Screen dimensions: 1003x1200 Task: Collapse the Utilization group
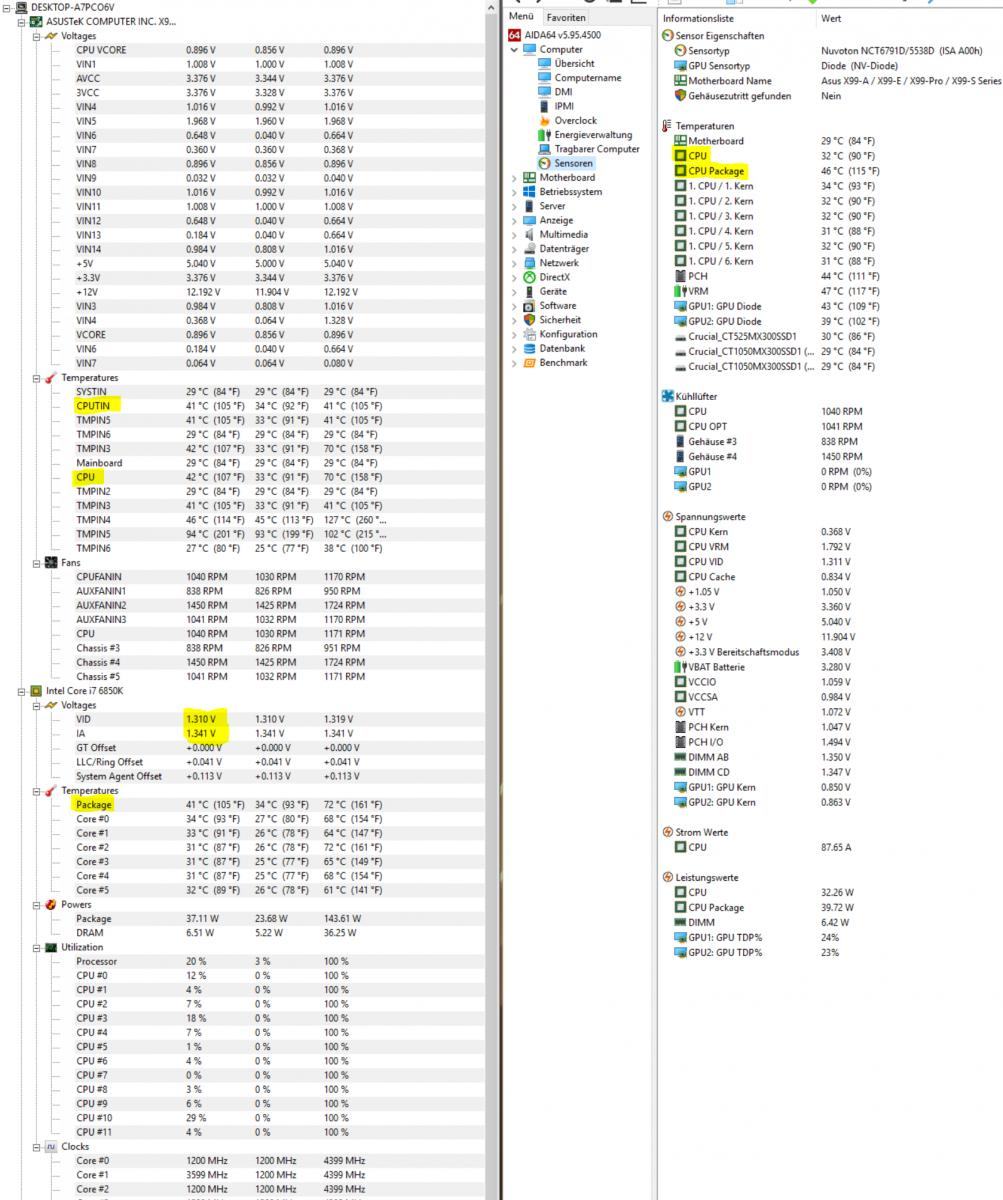coord(37,947)
